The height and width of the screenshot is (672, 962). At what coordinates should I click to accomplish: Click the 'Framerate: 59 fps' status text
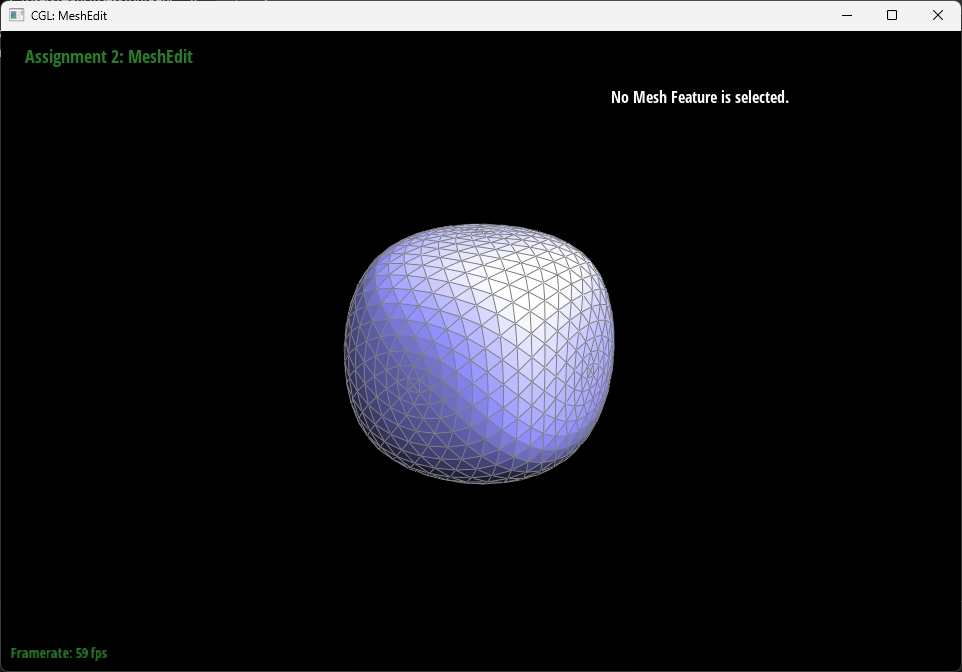[59, 653]
